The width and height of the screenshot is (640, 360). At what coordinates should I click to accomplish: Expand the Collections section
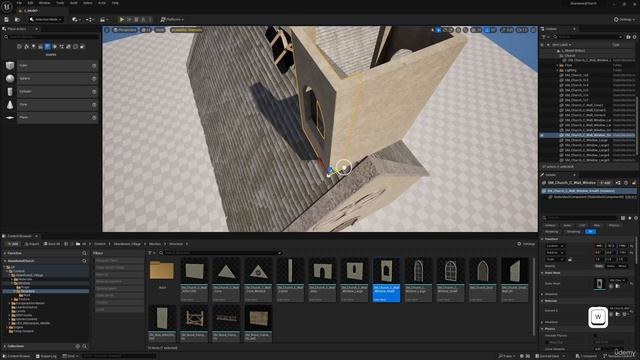(5, 347)
